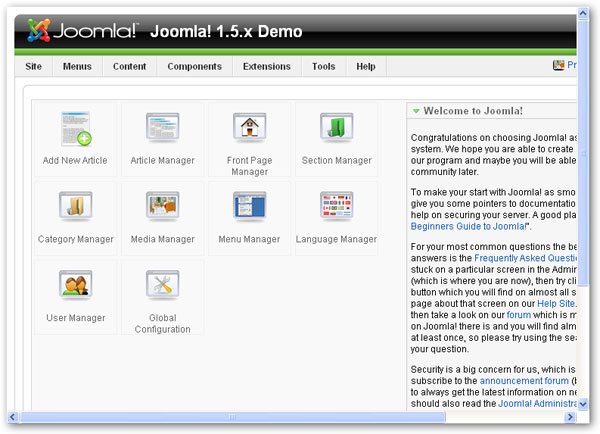The image size is (600, 434).
Task: Open the Global Configuration tools icon
Action: coord(163,285)
